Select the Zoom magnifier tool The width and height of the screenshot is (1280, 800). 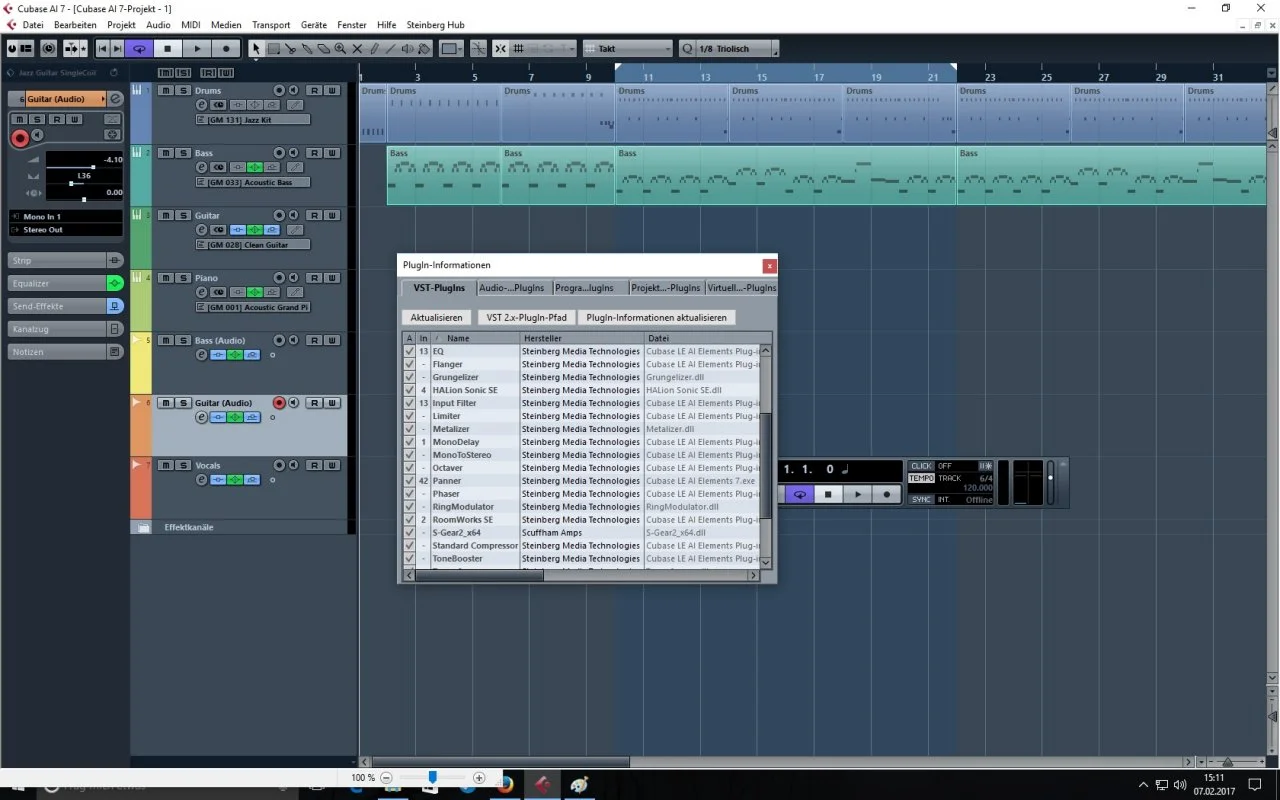(340, 48)
